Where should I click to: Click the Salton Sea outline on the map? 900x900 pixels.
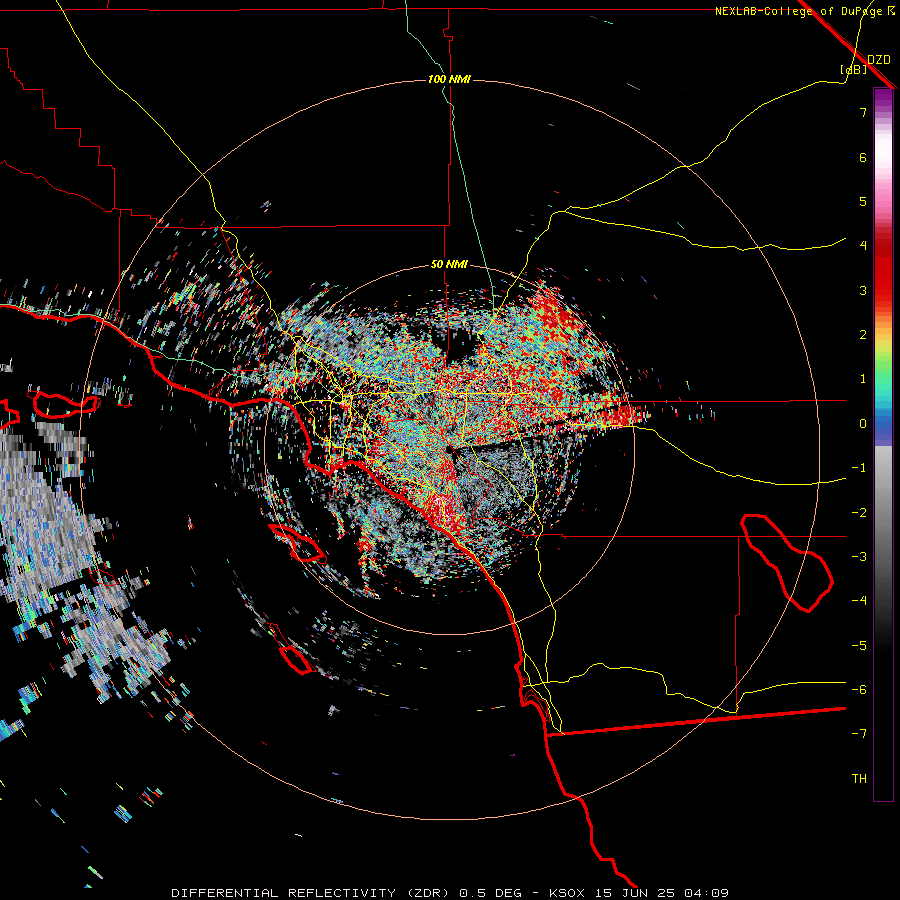(x=786, y=562)
